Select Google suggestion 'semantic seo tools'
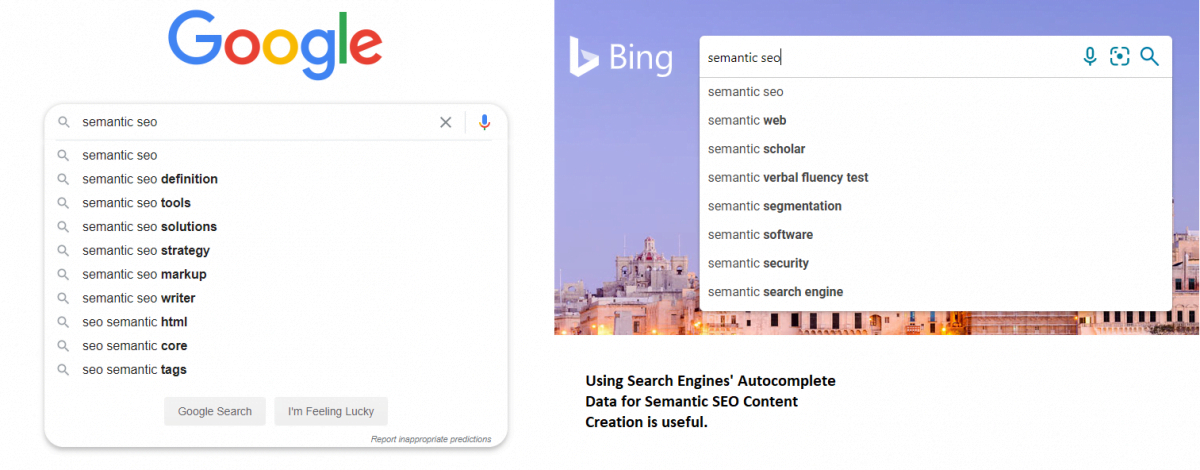The width and height of the screenshot is (1200, 470). pos(136,203)
